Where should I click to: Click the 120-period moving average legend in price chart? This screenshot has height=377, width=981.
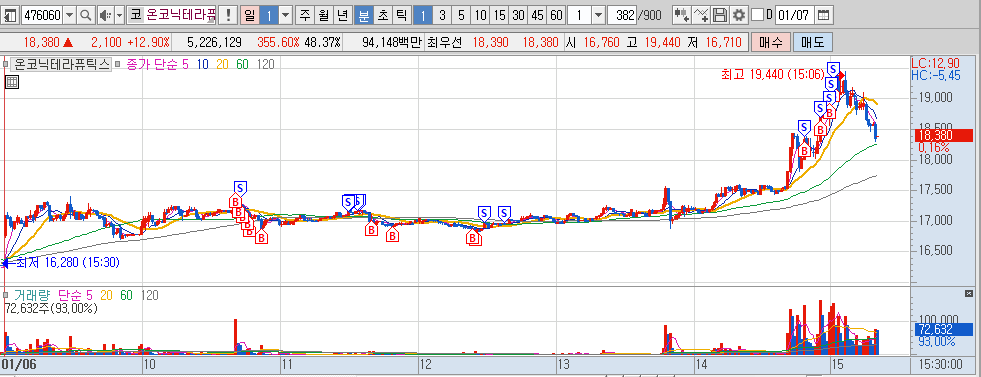pyautogui.click(x=265, y=64)
